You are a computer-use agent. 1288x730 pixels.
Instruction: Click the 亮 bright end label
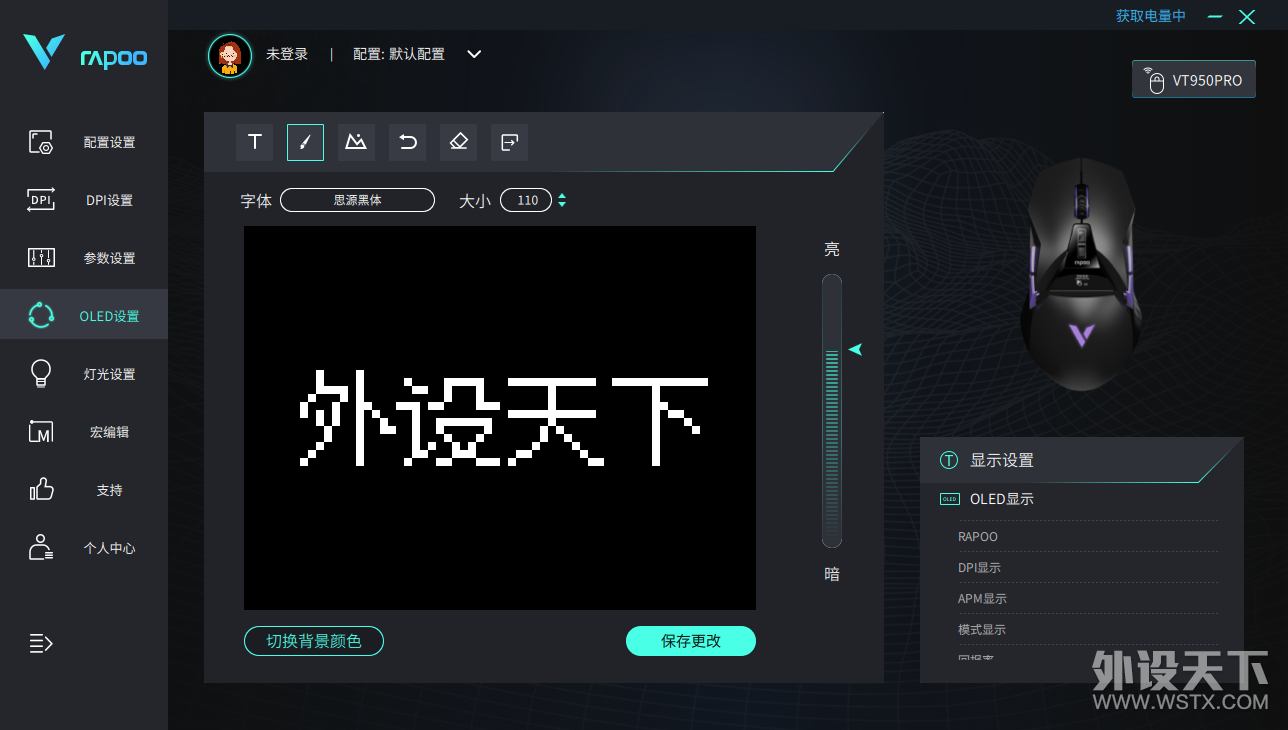pyautogui.click(x=832, y=249)
